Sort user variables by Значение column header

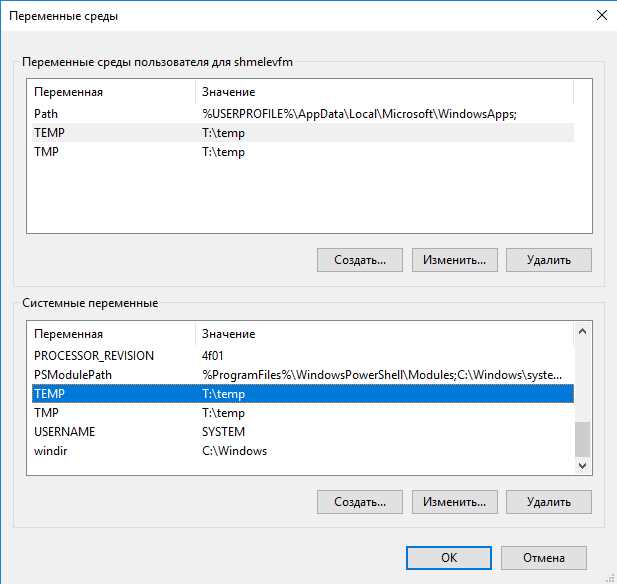[x=380, y=92]
